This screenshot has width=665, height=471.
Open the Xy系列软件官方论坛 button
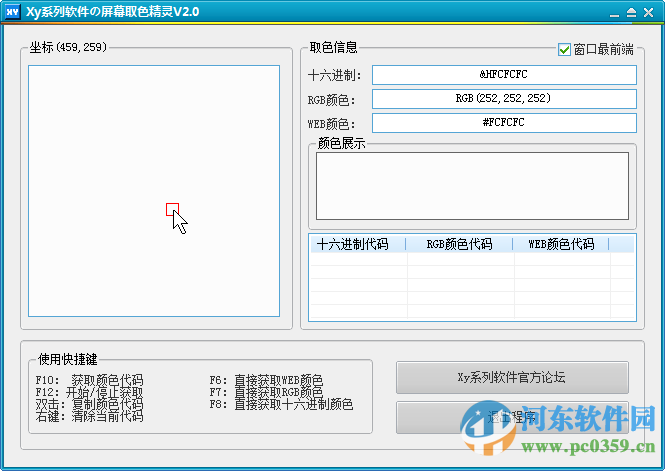tap(512, 377)
